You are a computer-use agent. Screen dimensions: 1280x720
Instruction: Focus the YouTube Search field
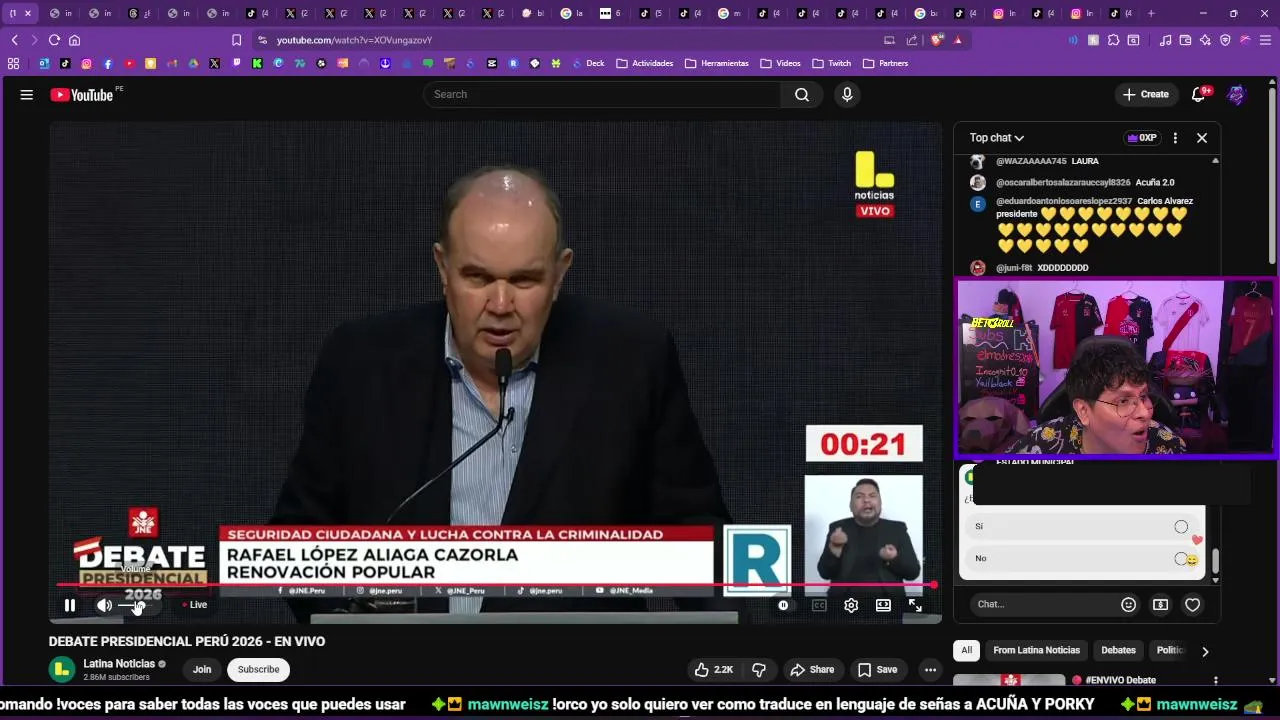point(603,94)
